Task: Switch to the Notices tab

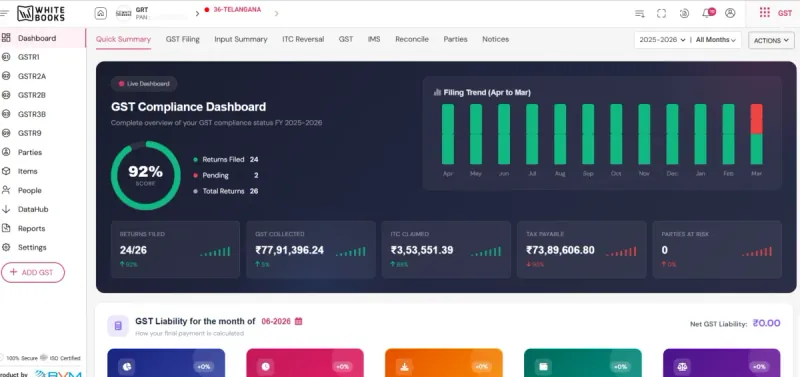Action: tap(495, 39)
